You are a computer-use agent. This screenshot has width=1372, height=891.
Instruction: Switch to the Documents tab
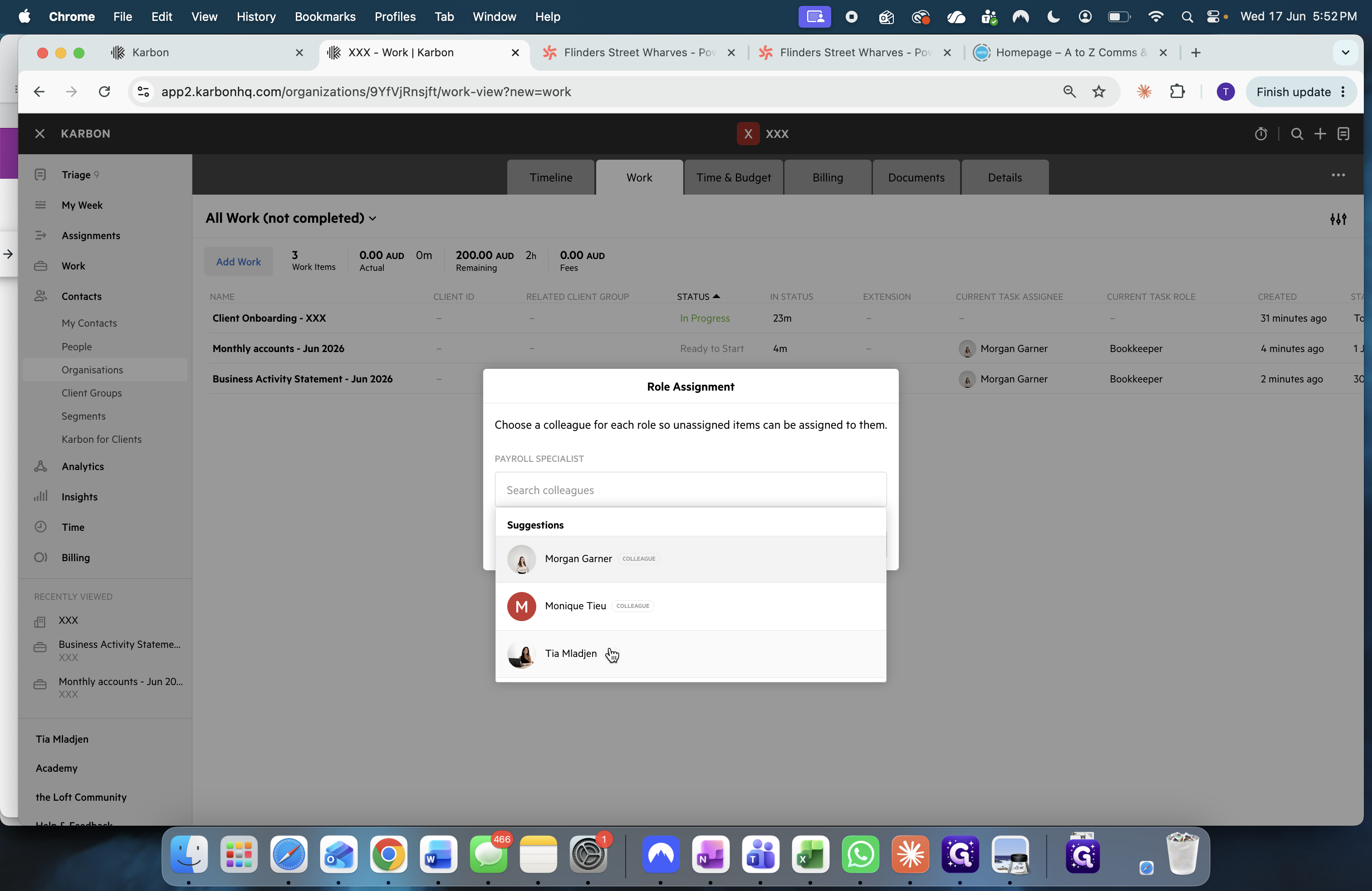point(916,177)
